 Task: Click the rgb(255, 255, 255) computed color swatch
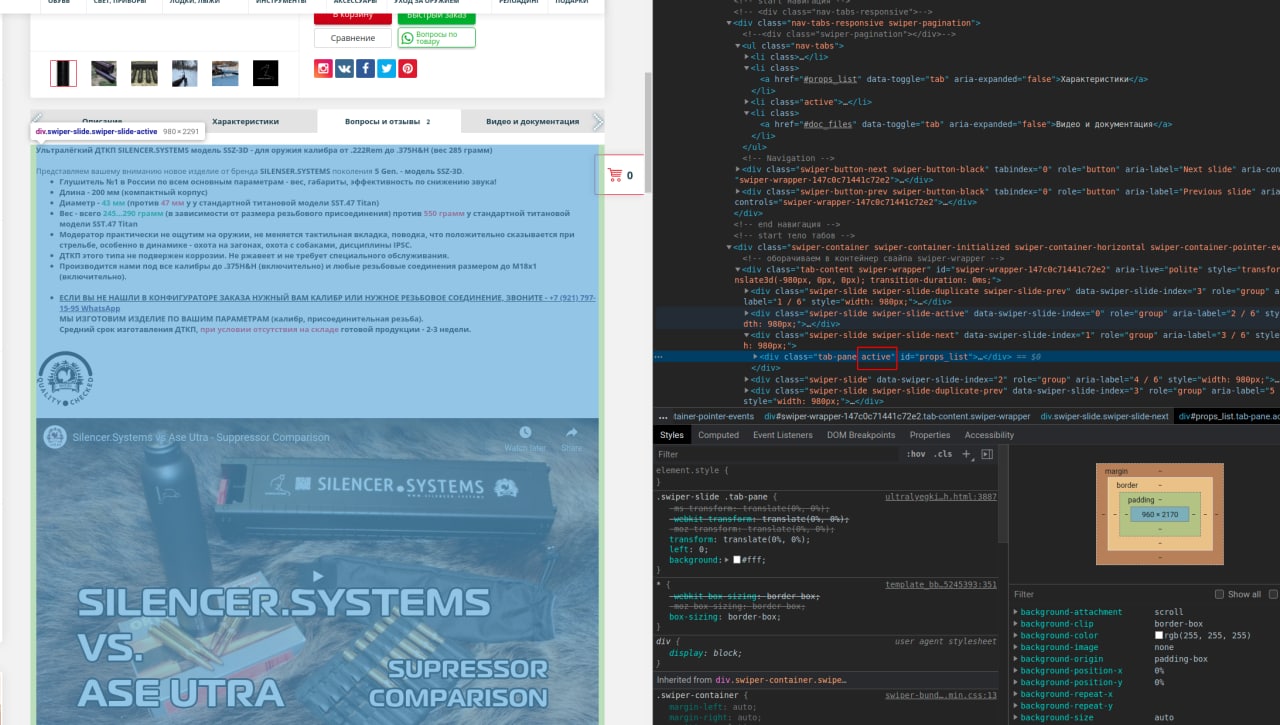tap(1159, 635)
